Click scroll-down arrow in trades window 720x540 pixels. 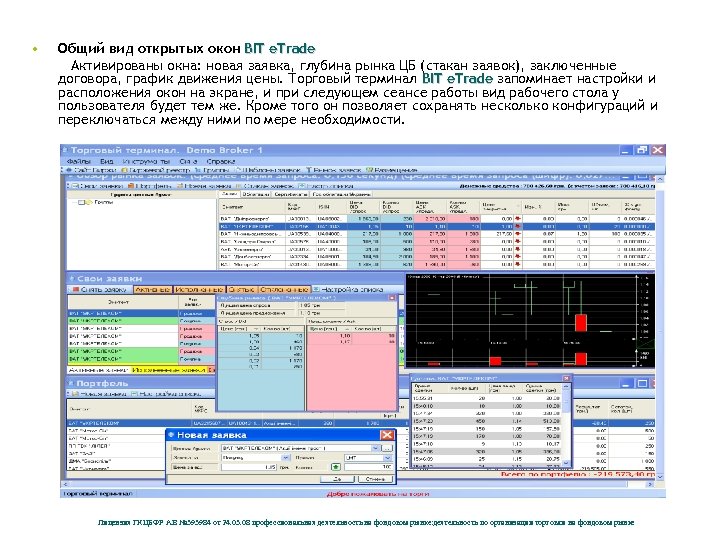[566, 463]
